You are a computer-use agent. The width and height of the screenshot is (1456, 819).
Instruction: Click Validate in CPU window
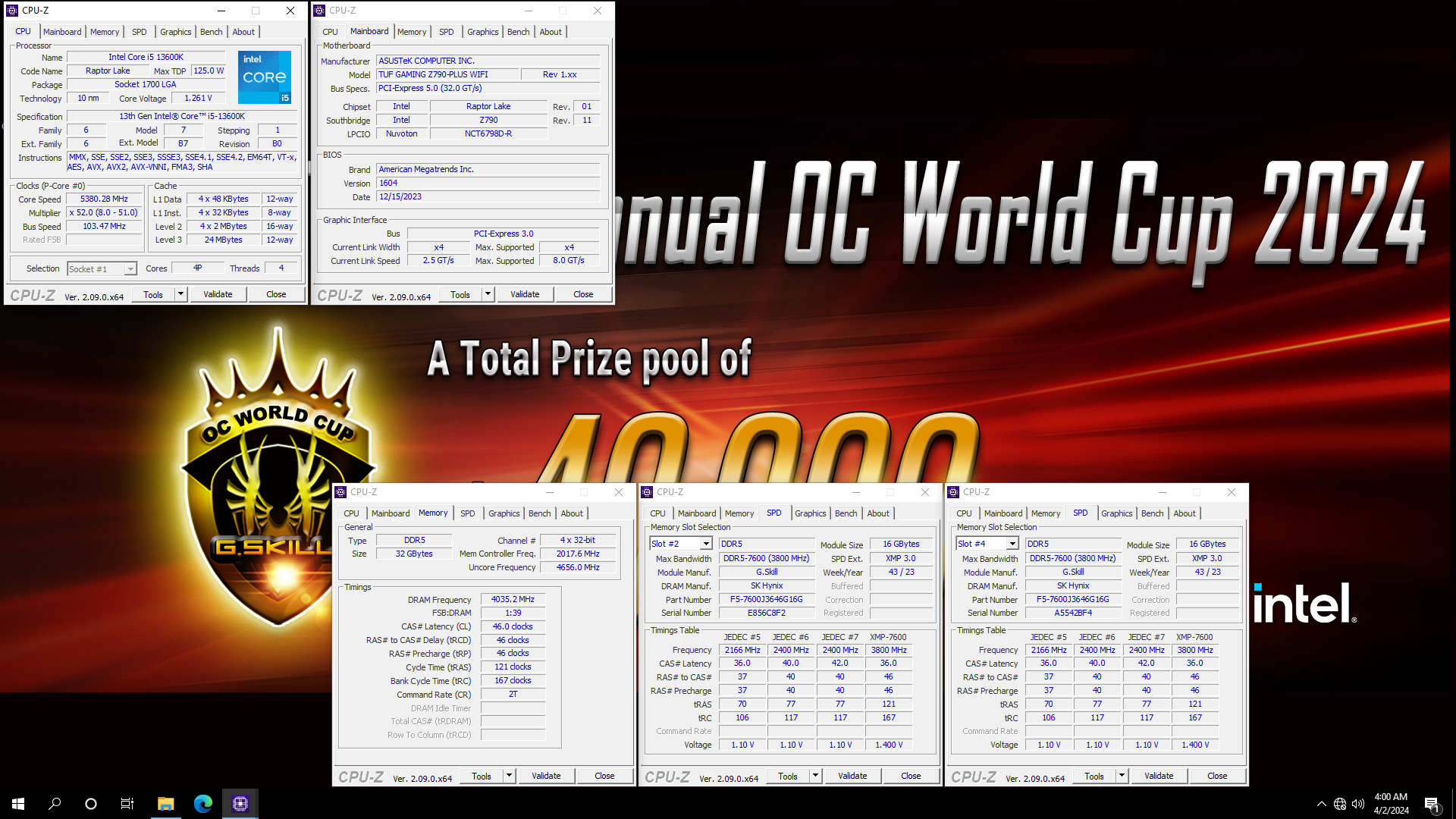pos(218,294)
